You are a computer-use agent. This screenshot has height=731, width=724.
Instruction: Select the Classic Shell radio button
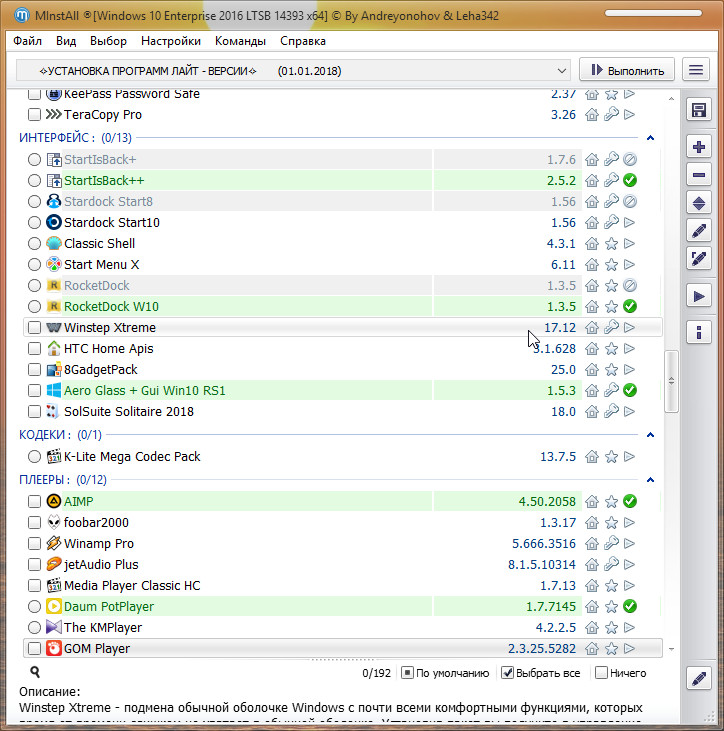tap(34, 243)
